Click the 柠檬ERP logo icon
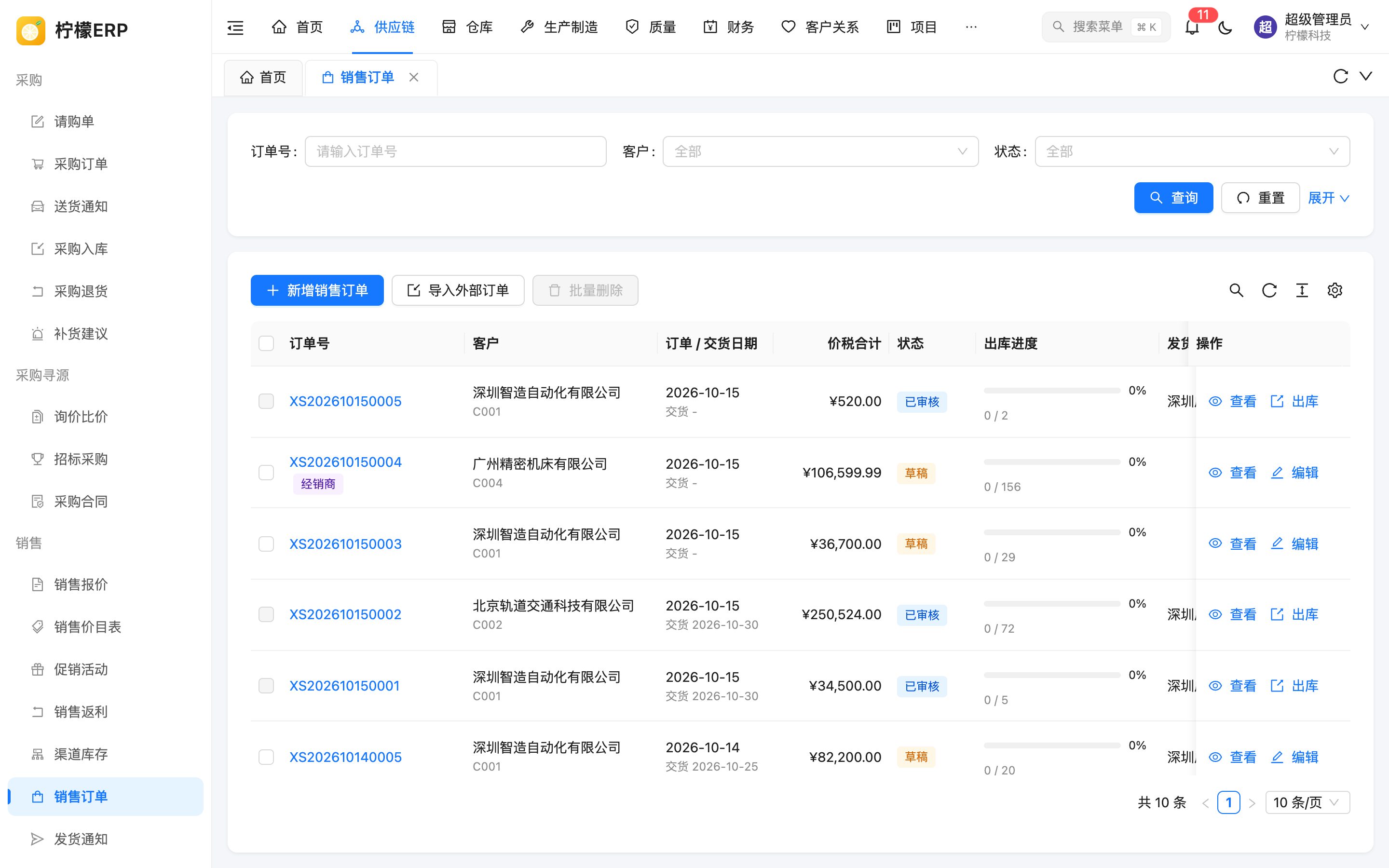Viewport: 1389px width, 868px height. 31,30
